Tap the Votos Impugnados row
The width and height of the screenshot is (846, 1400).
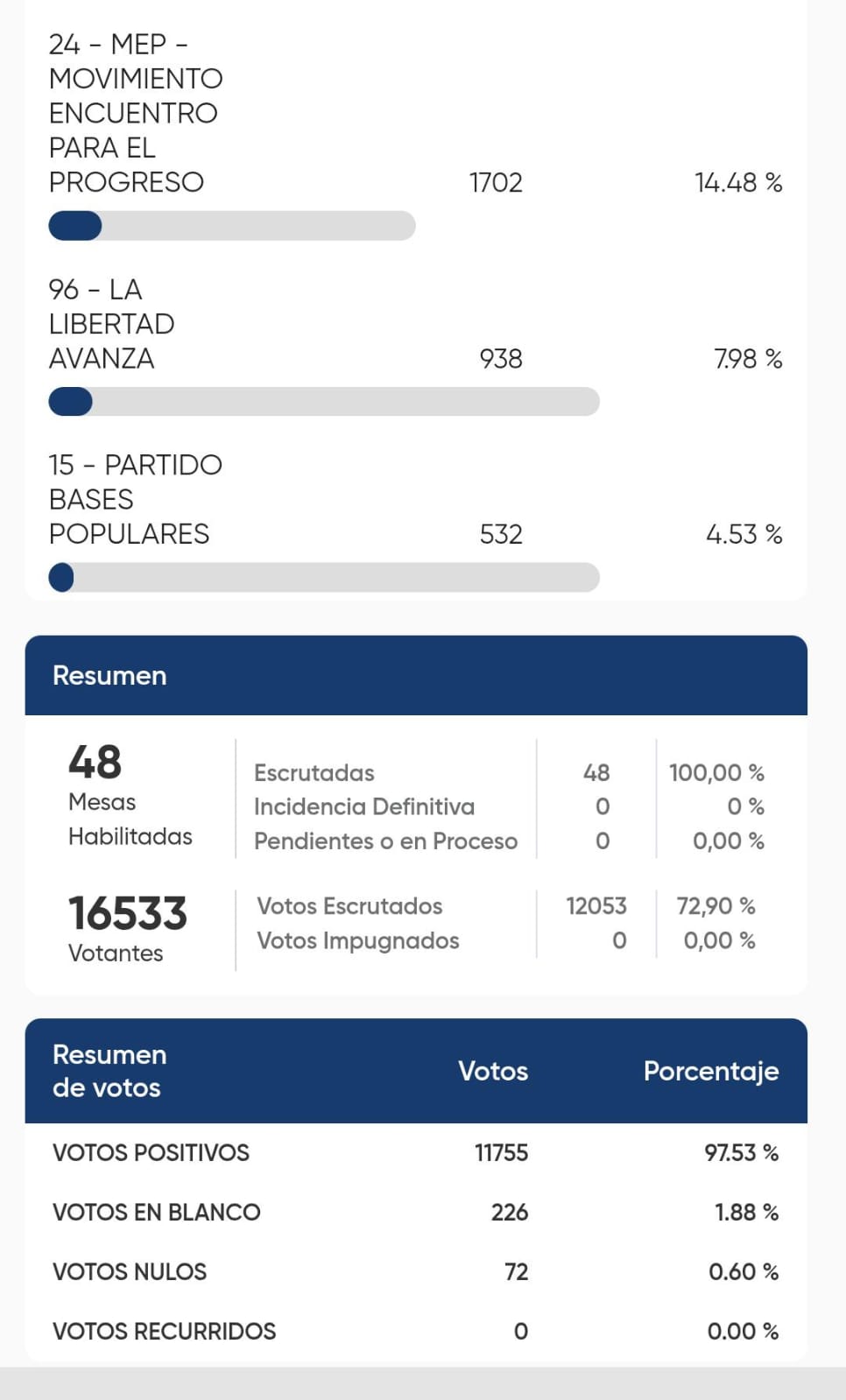[x=506, y=940]
